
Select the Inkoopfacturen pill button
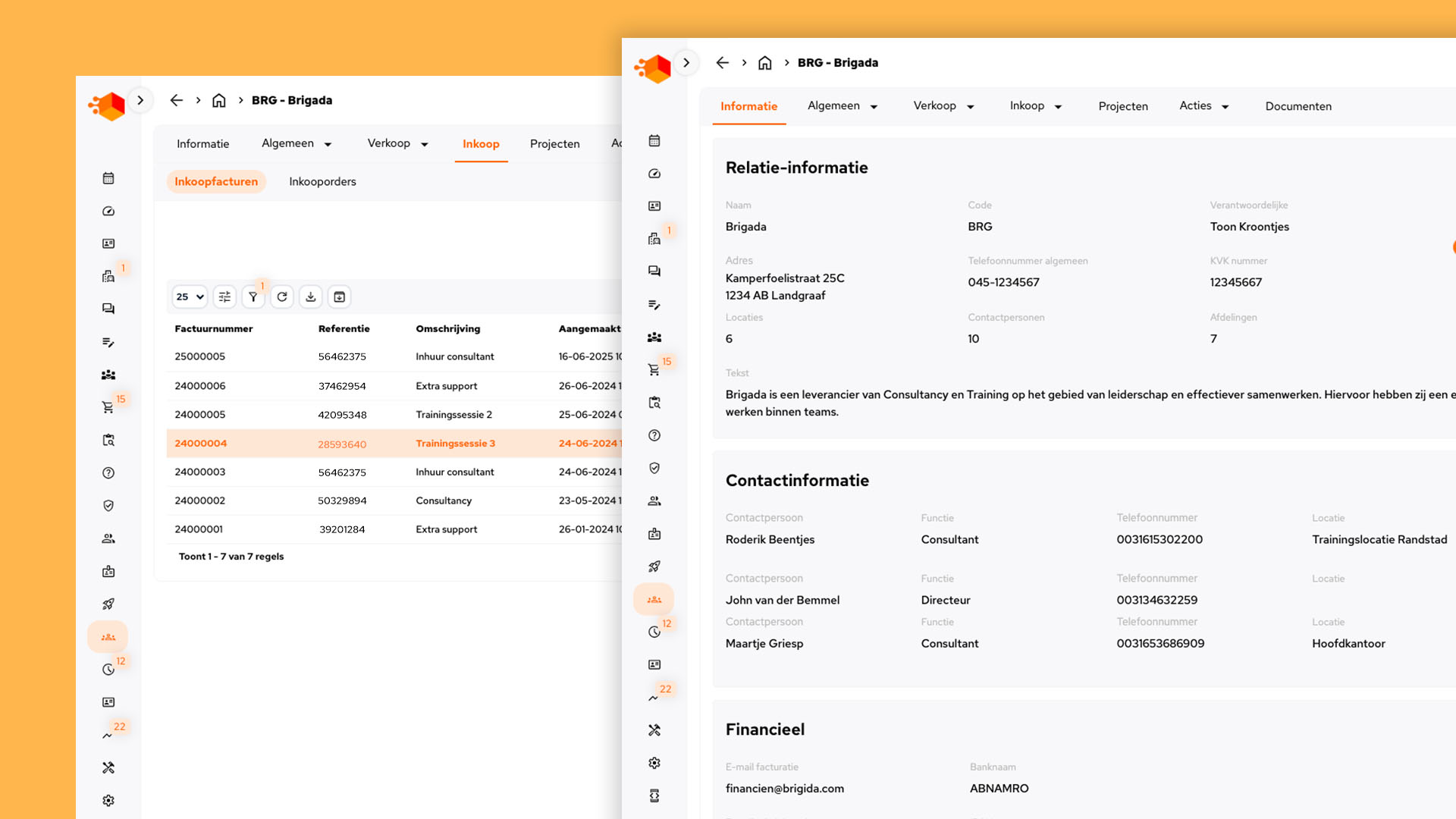point(216,182)
